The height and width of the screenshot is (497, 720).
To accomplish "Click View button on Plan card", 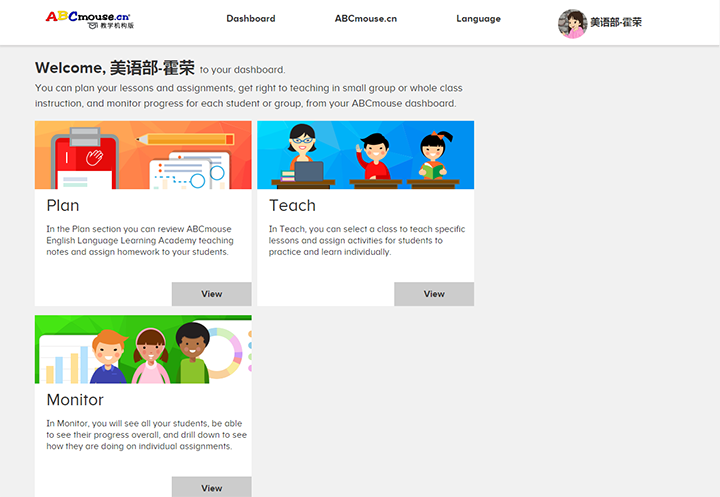I will click(212, 294).
